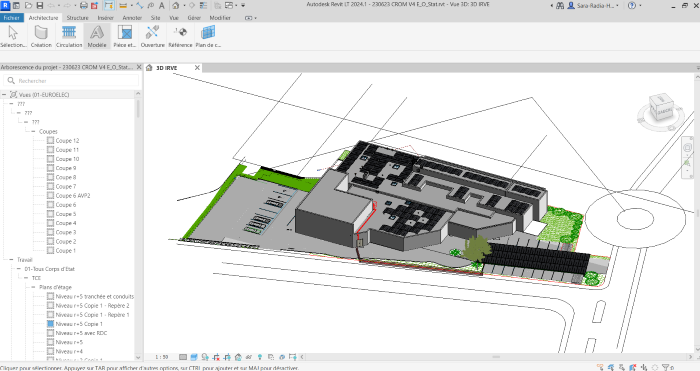Toggle visual style icon in view control bar

pos(194,357)
